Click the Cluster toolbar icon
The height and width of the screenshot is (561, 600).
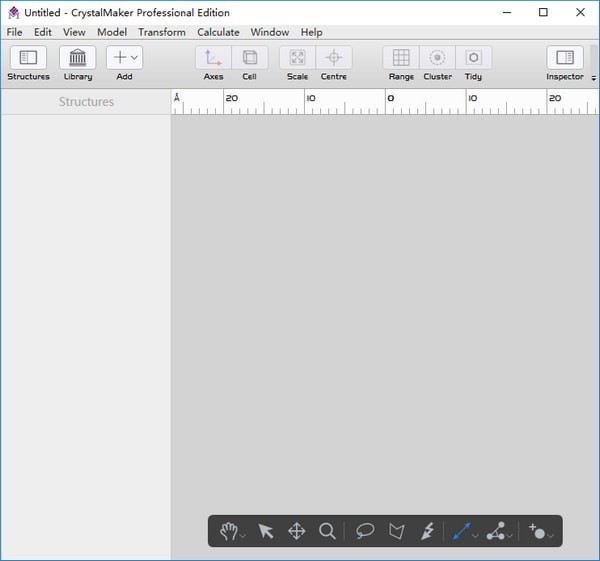click(x=437, y=58)
